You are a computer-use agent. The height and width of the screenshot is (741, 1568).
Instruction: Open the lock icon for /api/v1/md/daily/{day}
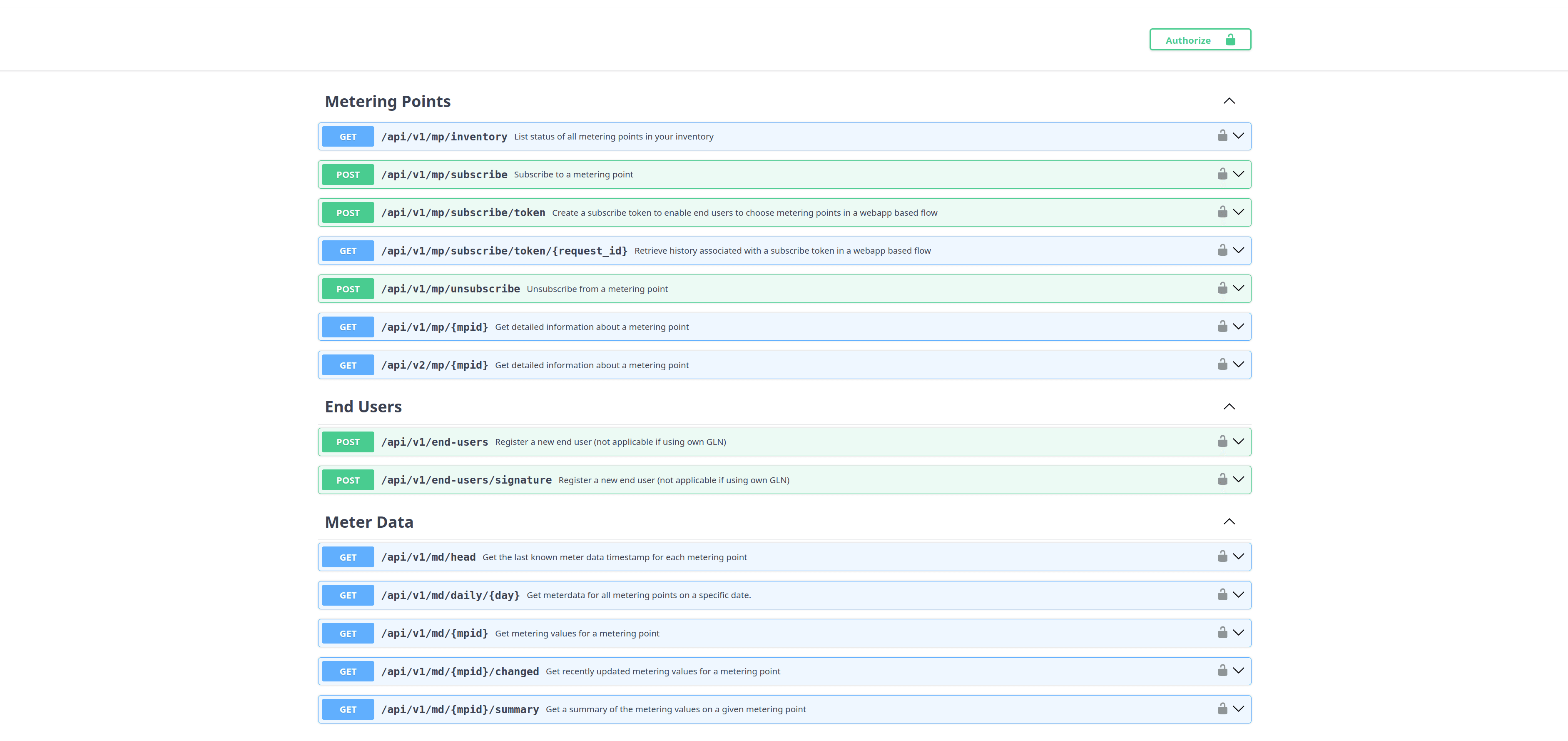click(1222, 595)
